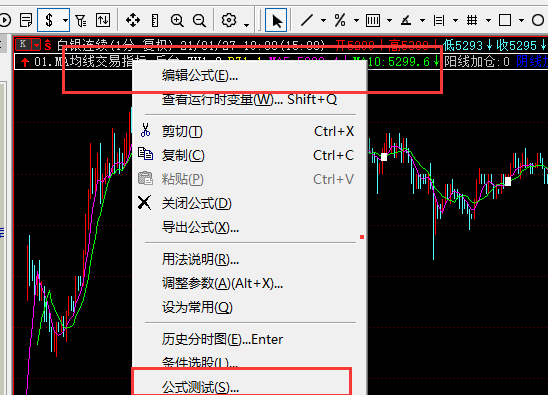Select the dollar sign tool

click(49, 20)
